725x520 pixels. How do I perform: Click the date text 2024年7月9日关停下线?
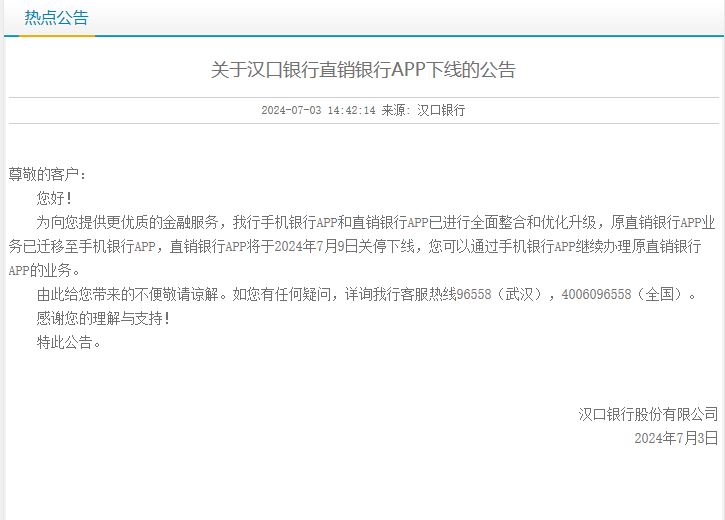click(x=344, y=246)
